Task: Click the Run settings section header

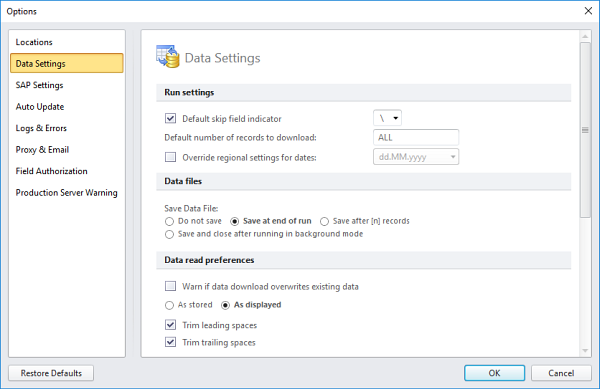Action: click(x=364, y=93)
